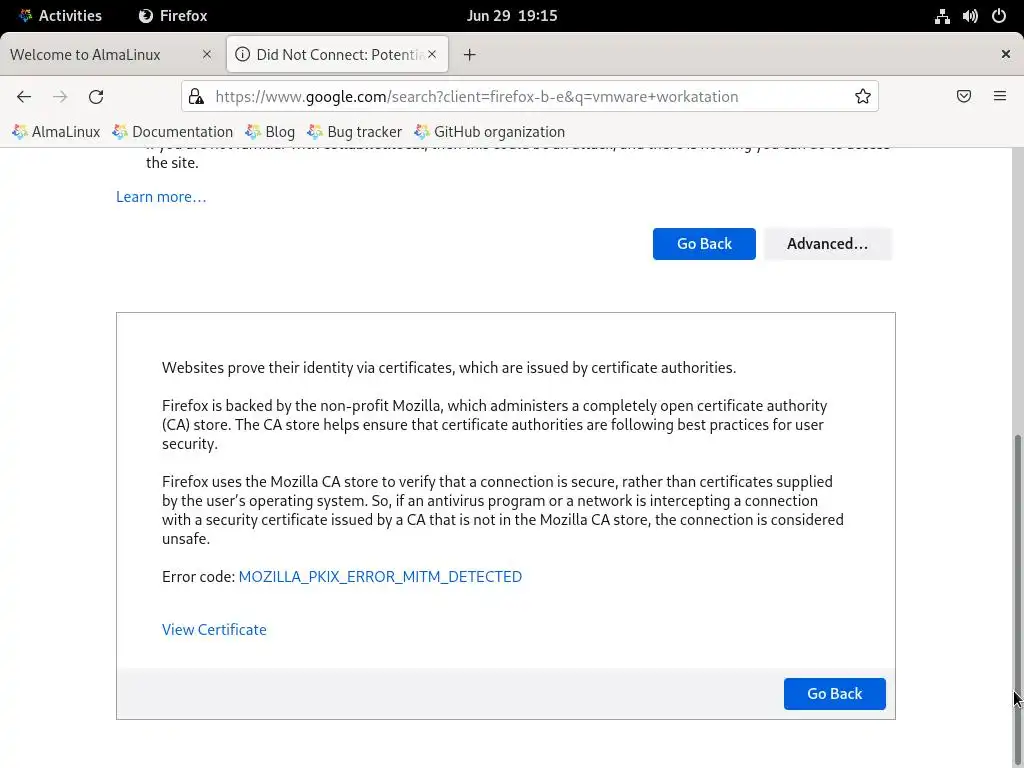Open Blog bookmark
This screenshot has height=768, width=1024.
click(x=270, y=132)
